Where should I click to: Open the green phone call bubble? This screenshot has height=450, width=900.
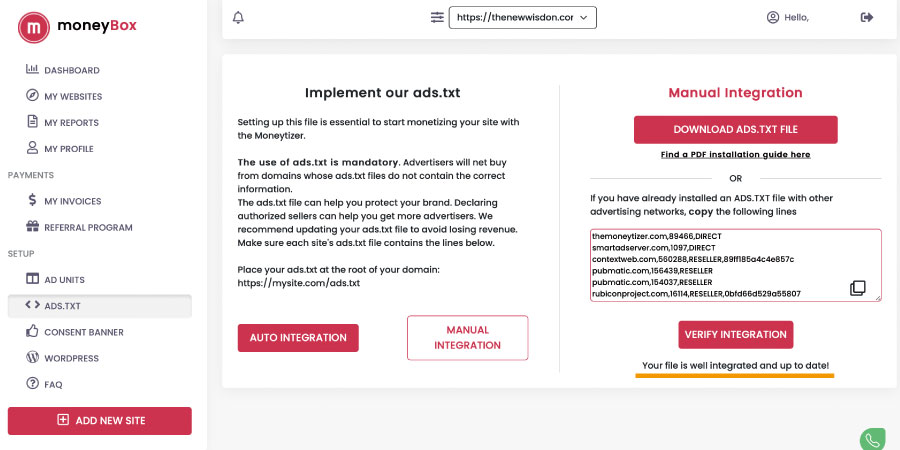click(872, 440)
